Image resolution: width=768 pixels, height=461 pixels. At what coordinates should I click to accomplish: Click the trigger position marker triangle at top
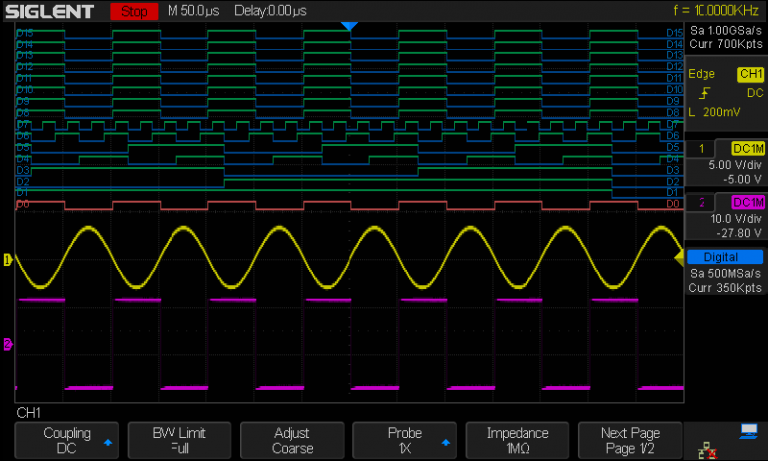[348, 26]
